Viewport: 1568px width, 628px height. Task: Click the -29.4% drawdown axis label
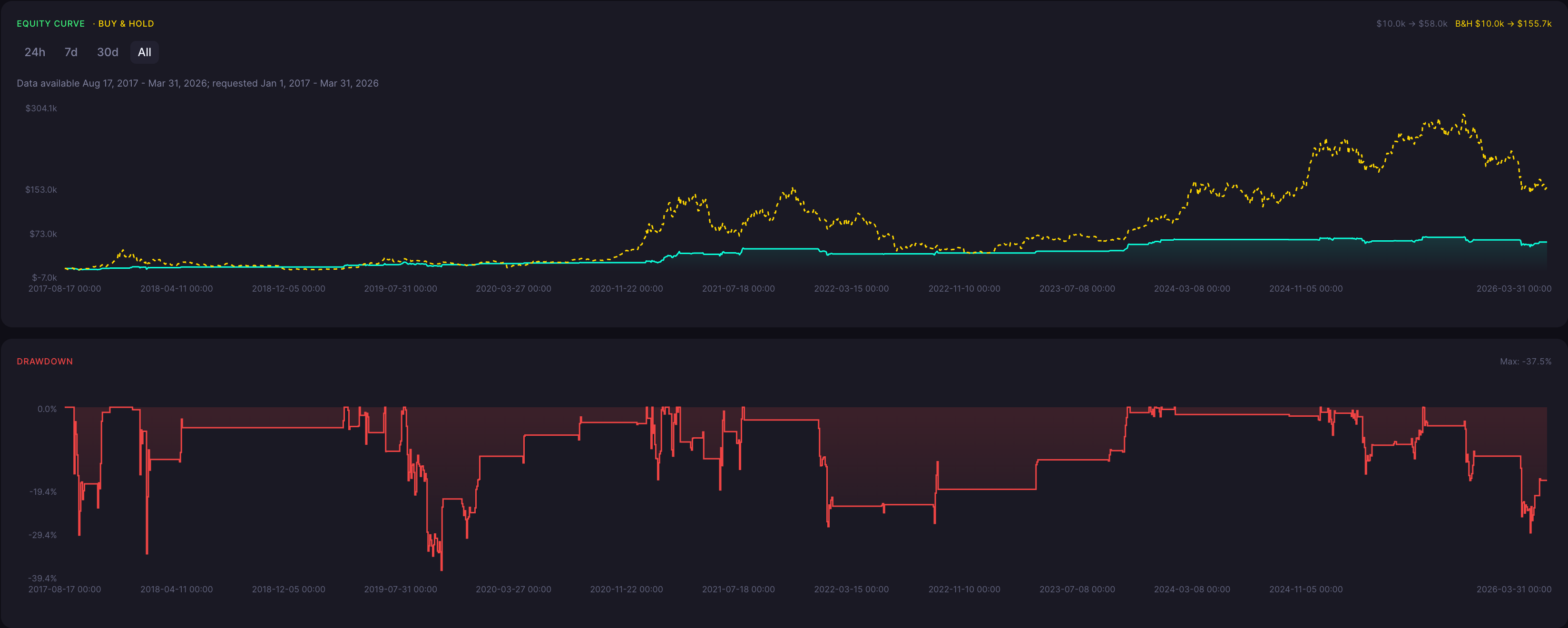(43, 536)
